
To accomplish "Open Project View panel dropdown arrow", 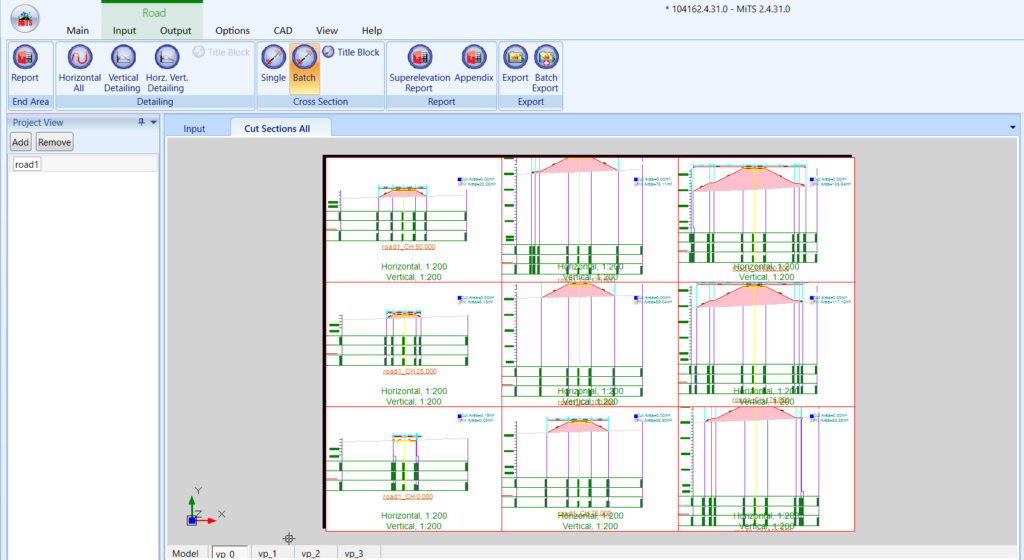I will pyautogui.click(x=153, y=122).
